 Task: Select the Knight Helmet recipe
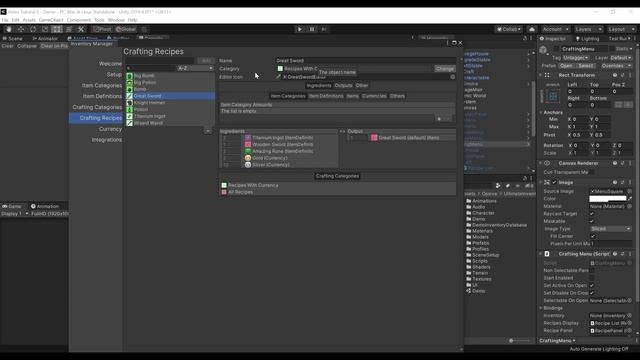pos(170,102)
